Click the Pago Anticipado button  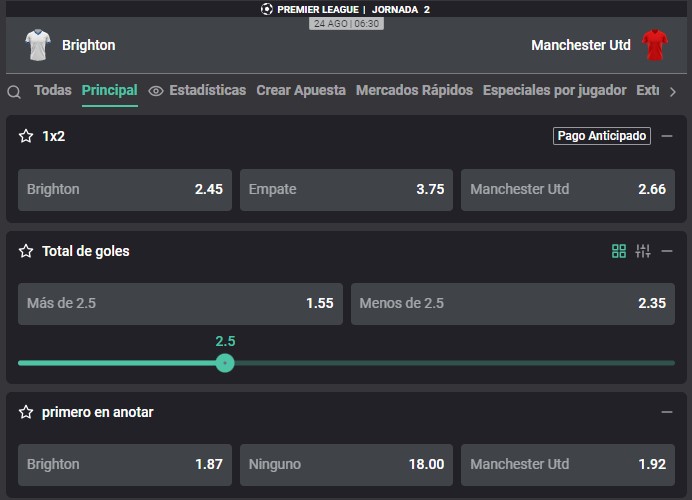(x=602, y=136)
